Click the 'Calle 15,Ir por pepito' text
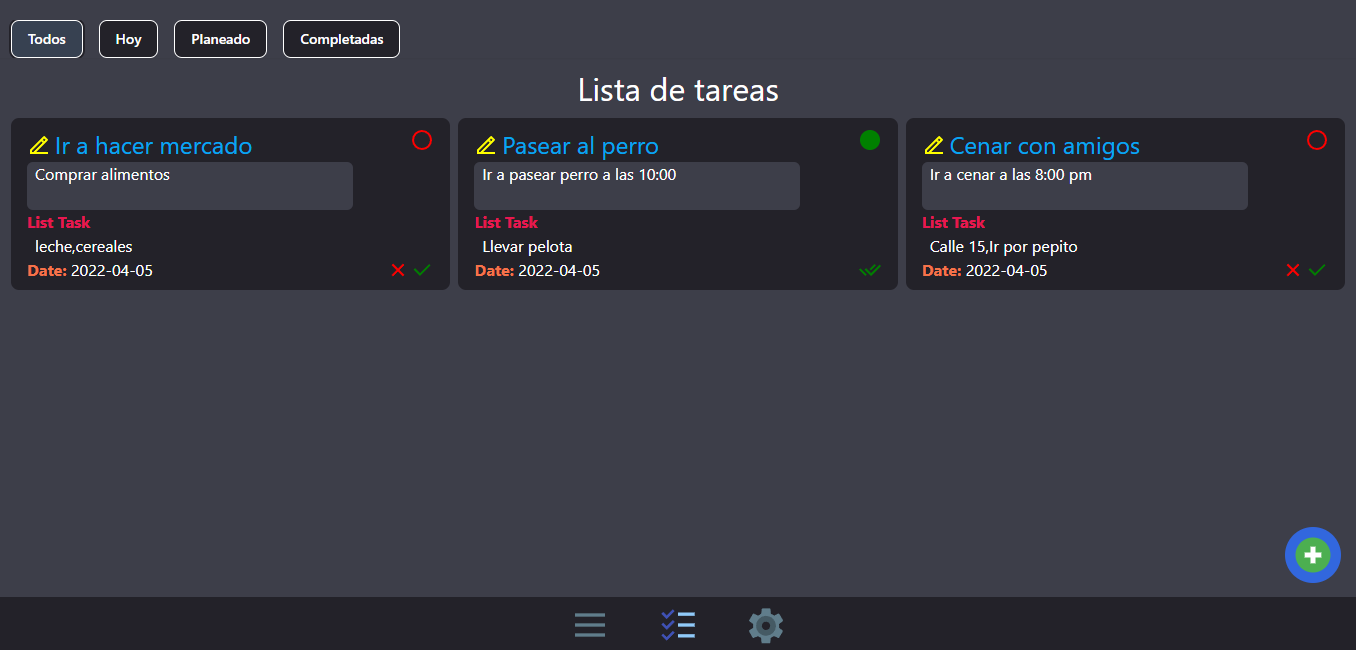Screen dimensions: 1356x650 pos(1004,246)
